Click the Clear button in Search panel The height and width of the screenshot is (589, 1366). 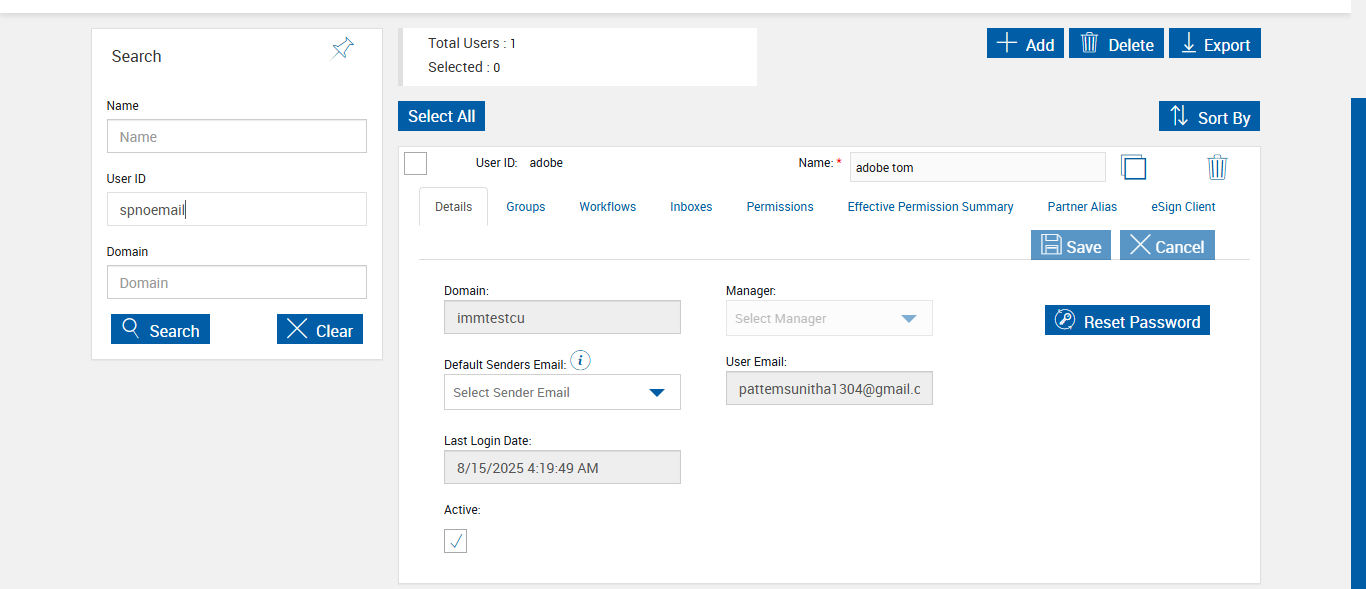pos(320,330)
